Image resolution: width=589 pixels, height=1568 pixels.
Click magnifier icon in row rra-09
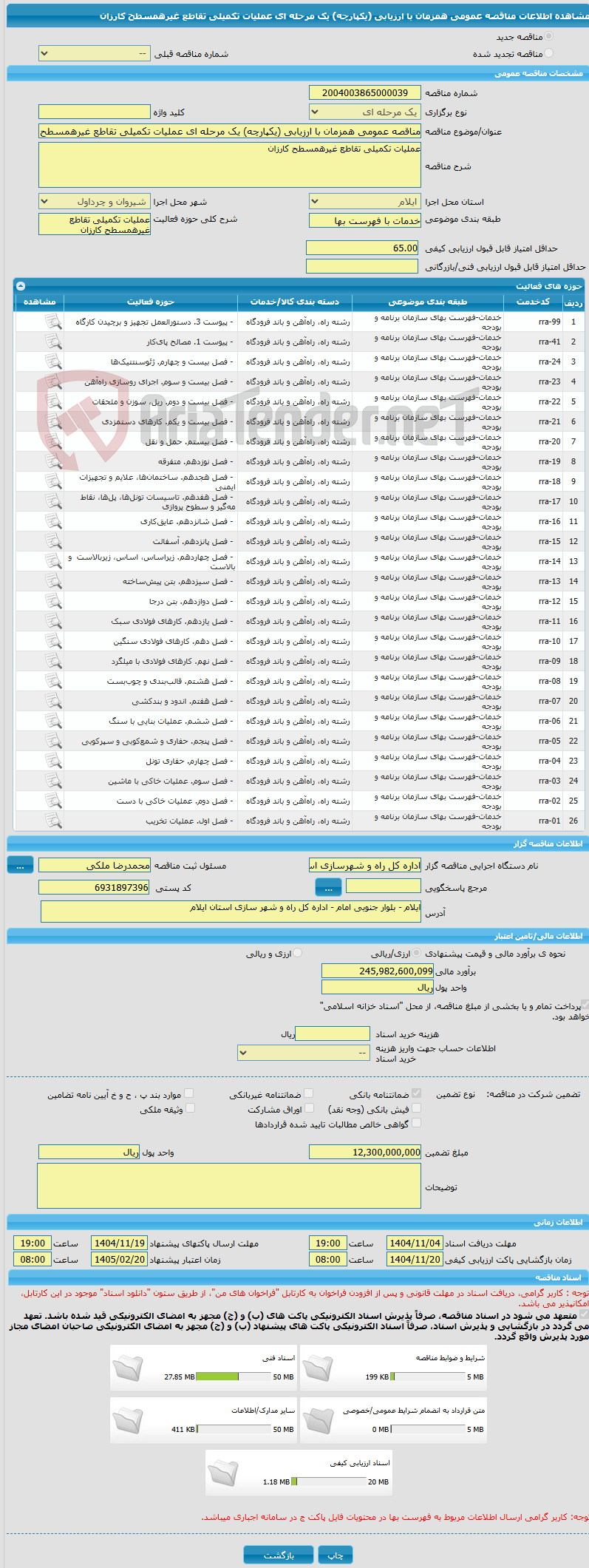[53, 661]
